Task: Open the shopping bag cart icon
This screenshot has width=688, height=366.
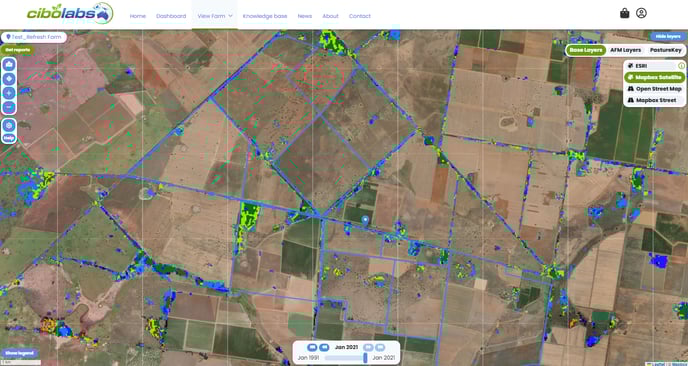Action: (x=624, y=13)
